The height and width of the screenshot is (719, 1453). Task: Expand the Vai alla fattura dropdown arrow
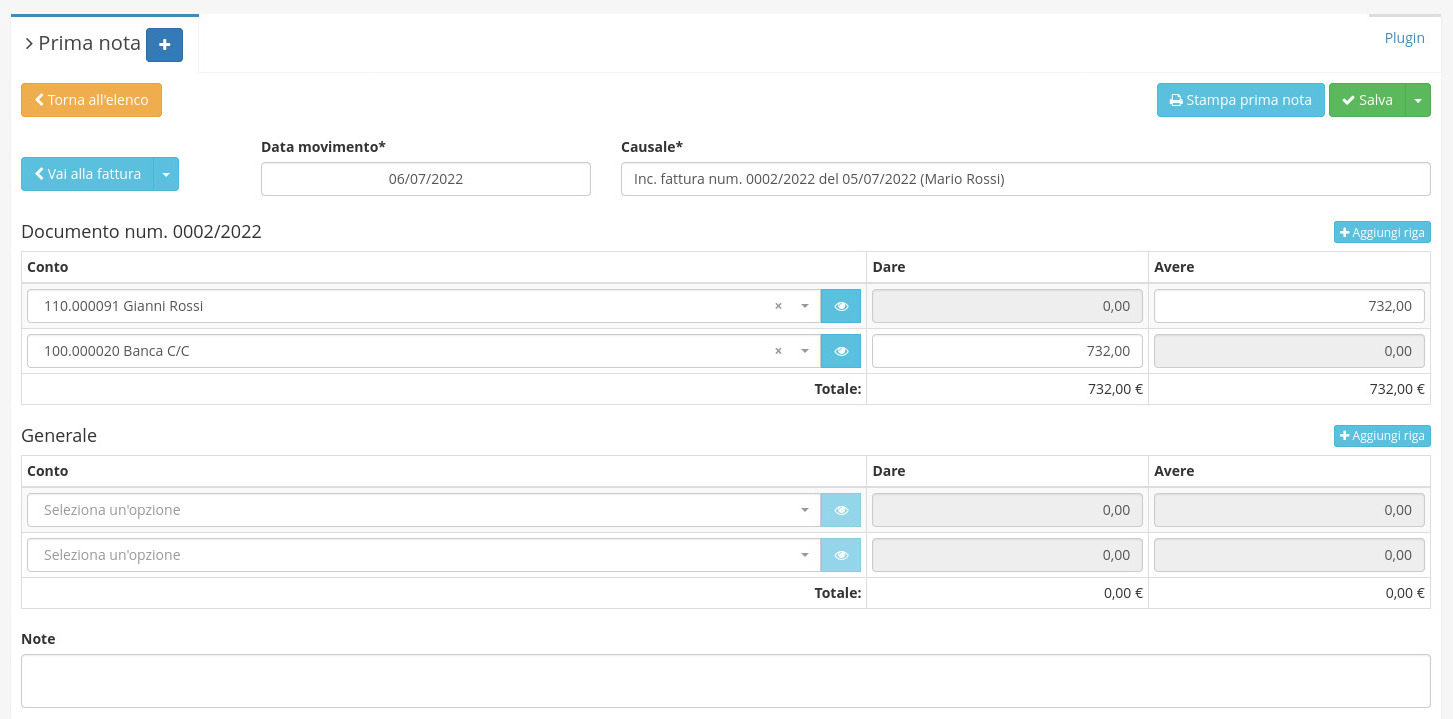[166, 174]
